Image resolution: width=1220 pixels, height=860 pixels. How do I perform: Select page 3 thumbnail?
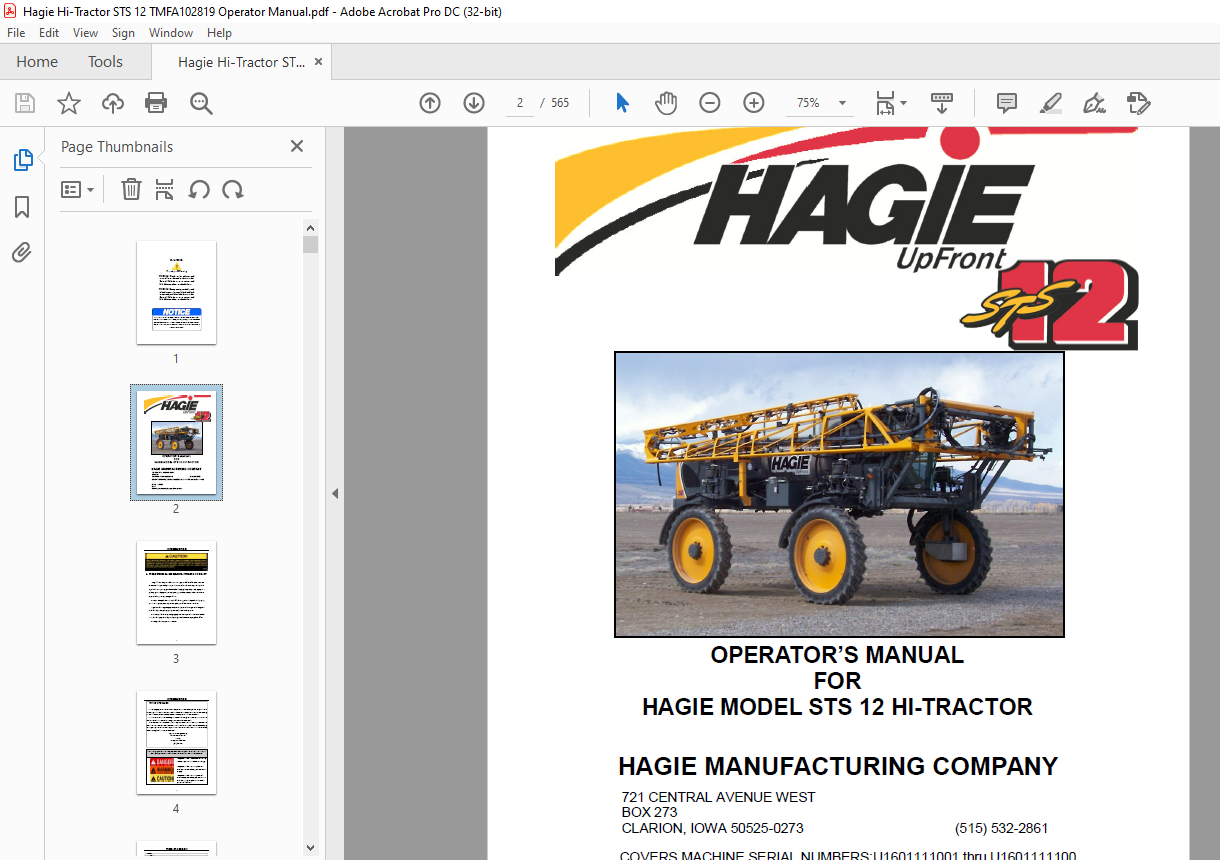[176, 592]
